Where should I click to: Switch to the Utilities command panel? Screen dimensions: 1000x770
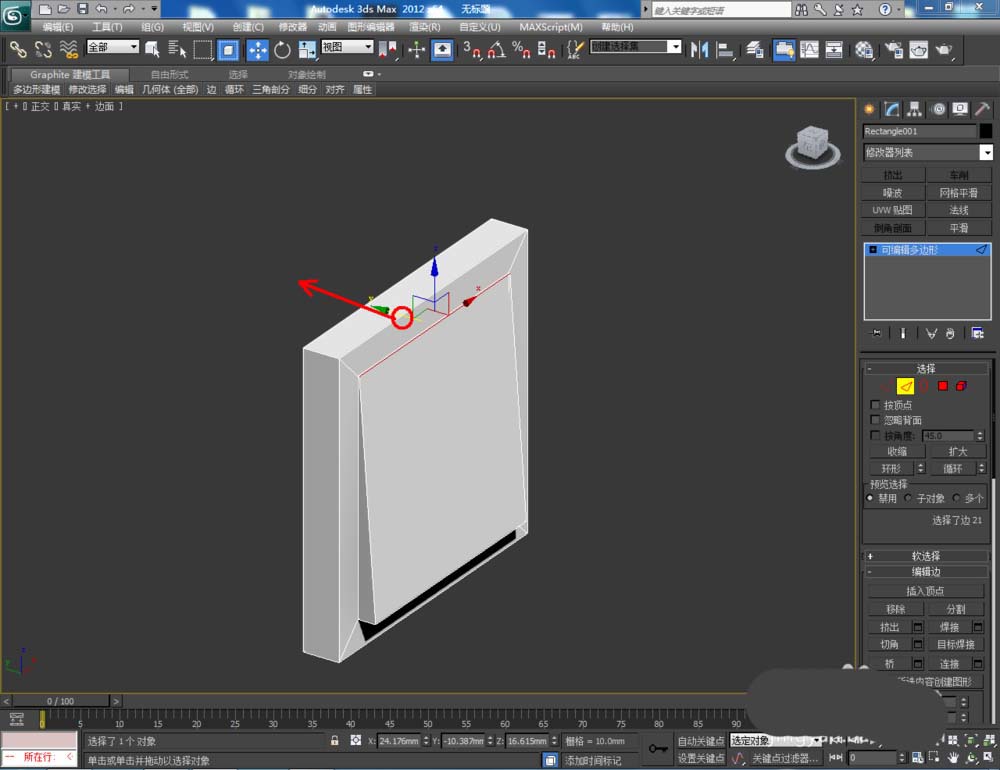982,109
